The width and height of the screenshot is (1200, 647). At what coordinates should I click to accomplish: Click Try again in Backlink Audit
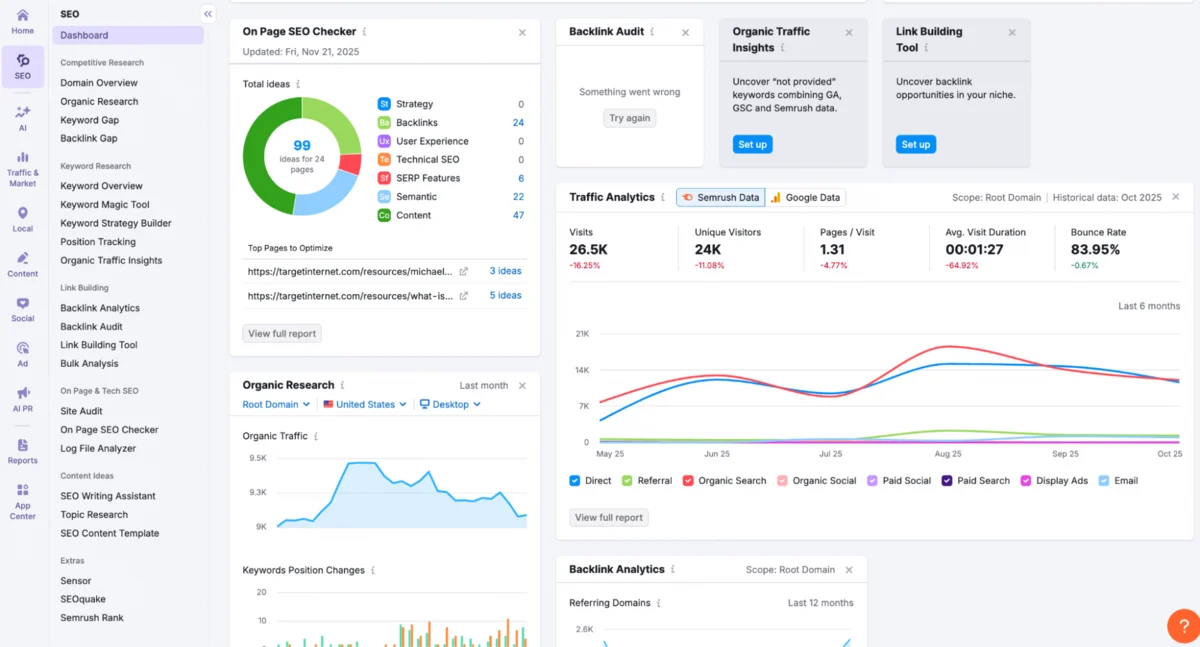630,118
